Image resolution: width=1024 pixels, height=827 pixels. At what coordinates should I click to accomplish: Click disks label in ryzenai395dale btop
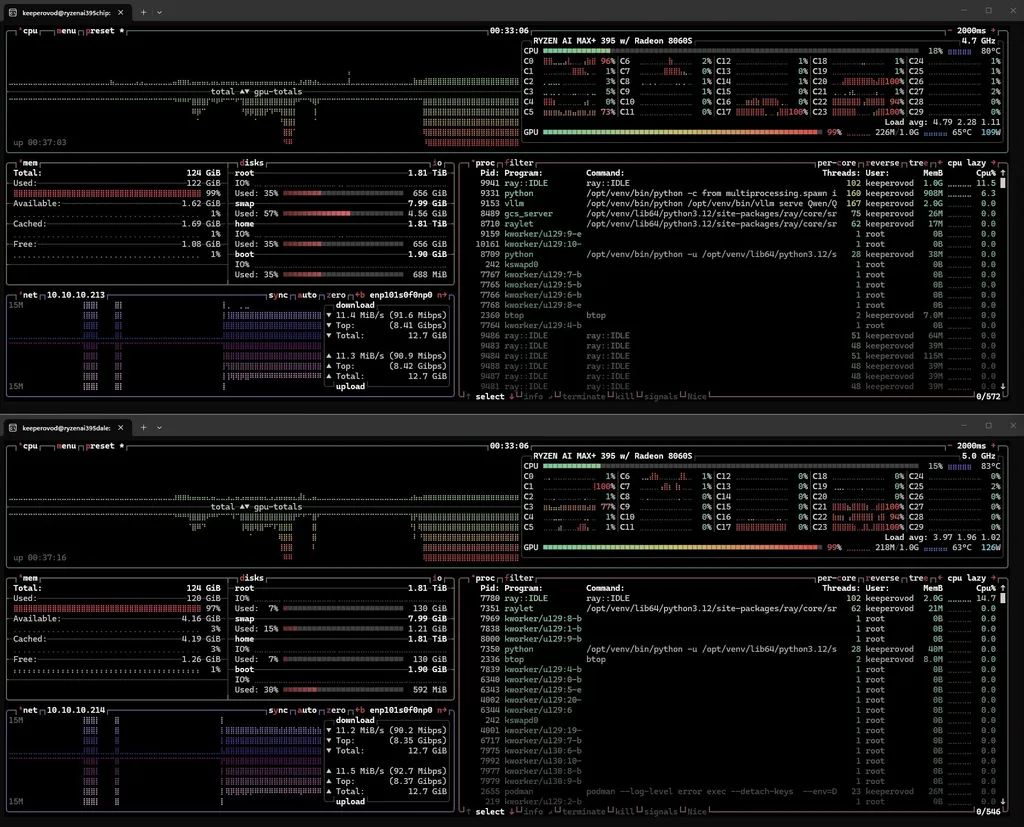click(252, 578)
